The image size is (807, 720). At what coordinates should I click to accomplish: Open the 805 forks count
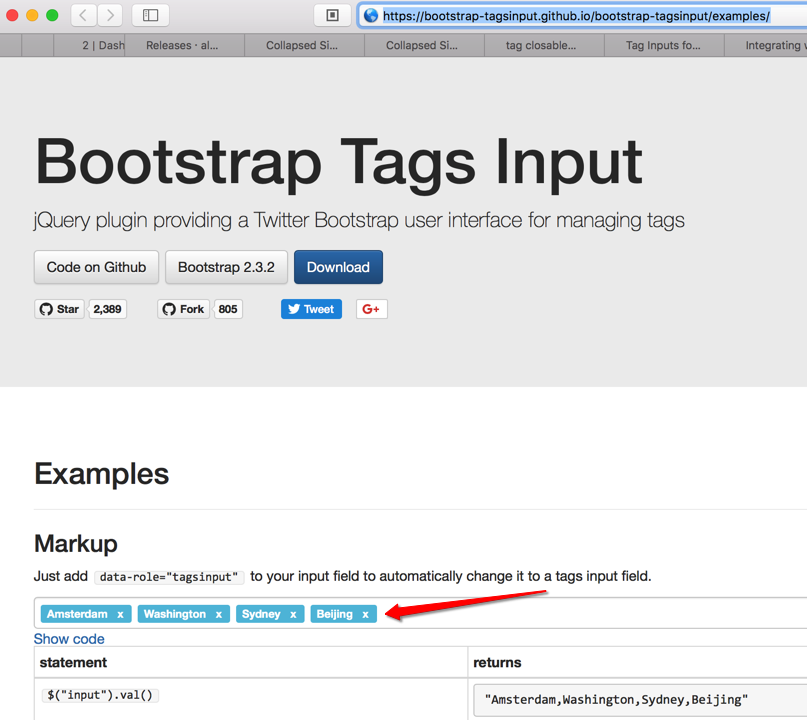227,309
